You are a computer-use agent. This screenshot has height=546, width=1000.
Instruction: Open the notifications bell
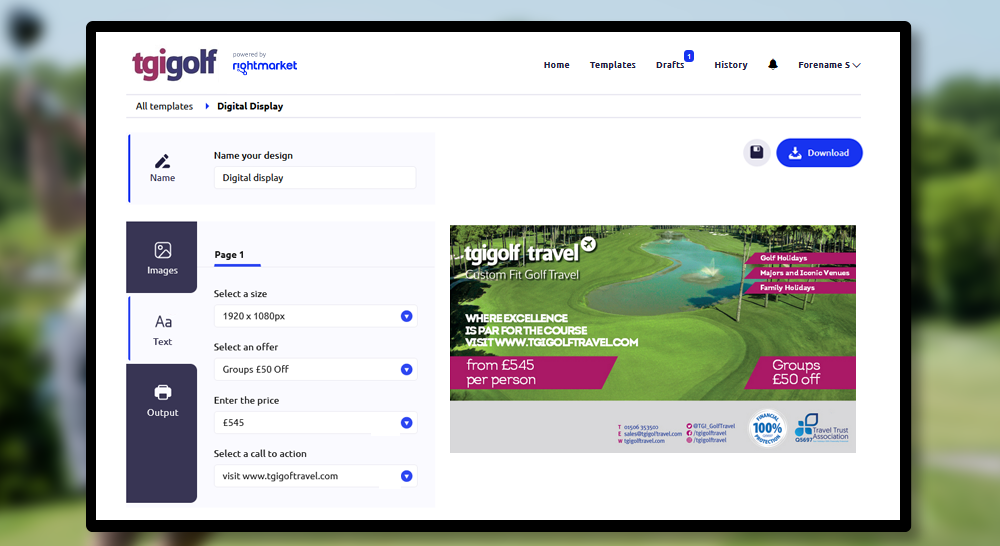tap(772, 64)
